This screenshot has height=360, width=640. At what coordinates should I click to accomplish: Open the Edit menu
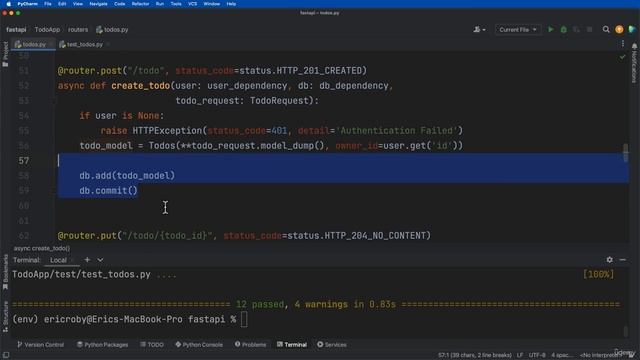pos(62,4)
